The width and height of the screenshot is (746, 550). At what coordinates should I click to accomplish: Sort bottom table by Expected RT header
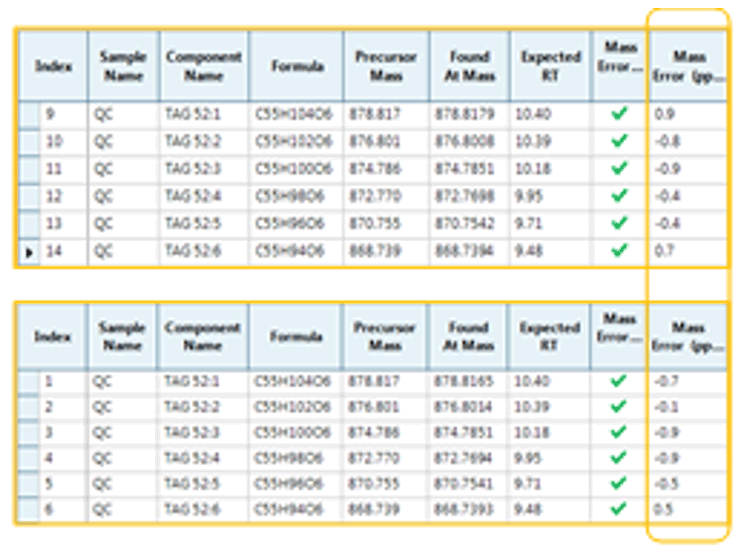(549, 335)
